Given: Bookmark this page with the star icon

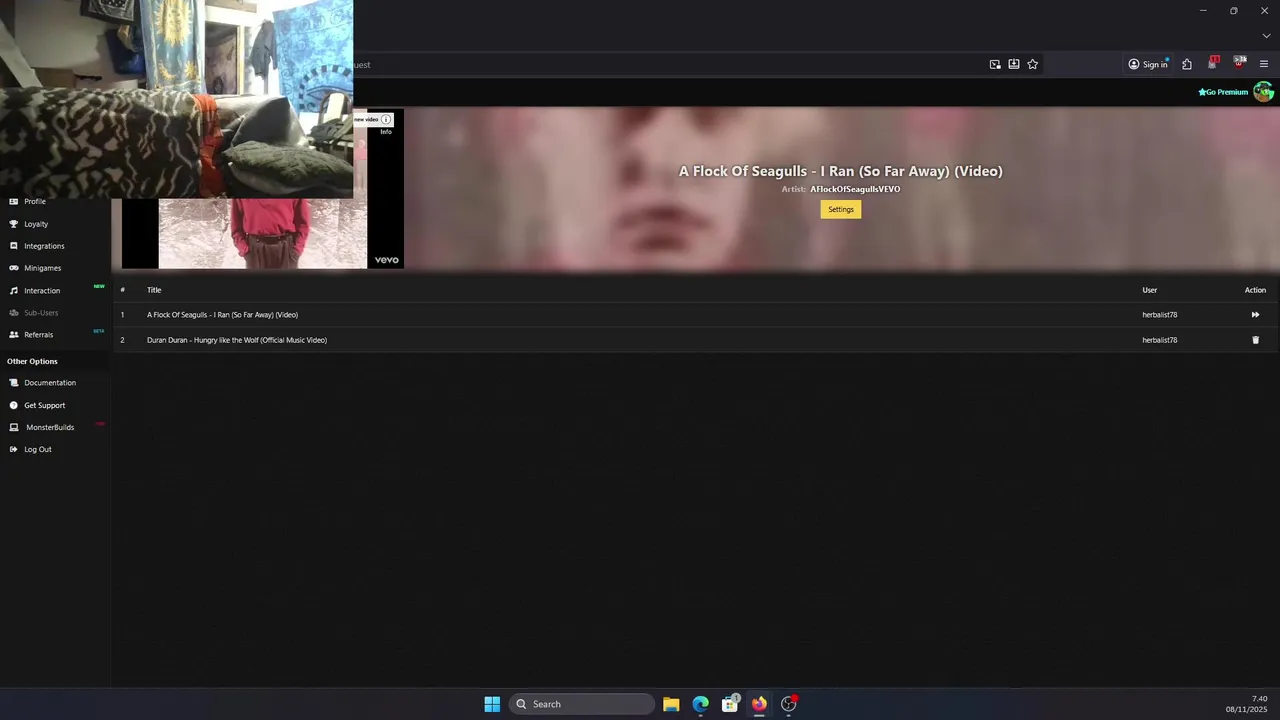Looking at the screenshot, I should (x=1033, y=64).
